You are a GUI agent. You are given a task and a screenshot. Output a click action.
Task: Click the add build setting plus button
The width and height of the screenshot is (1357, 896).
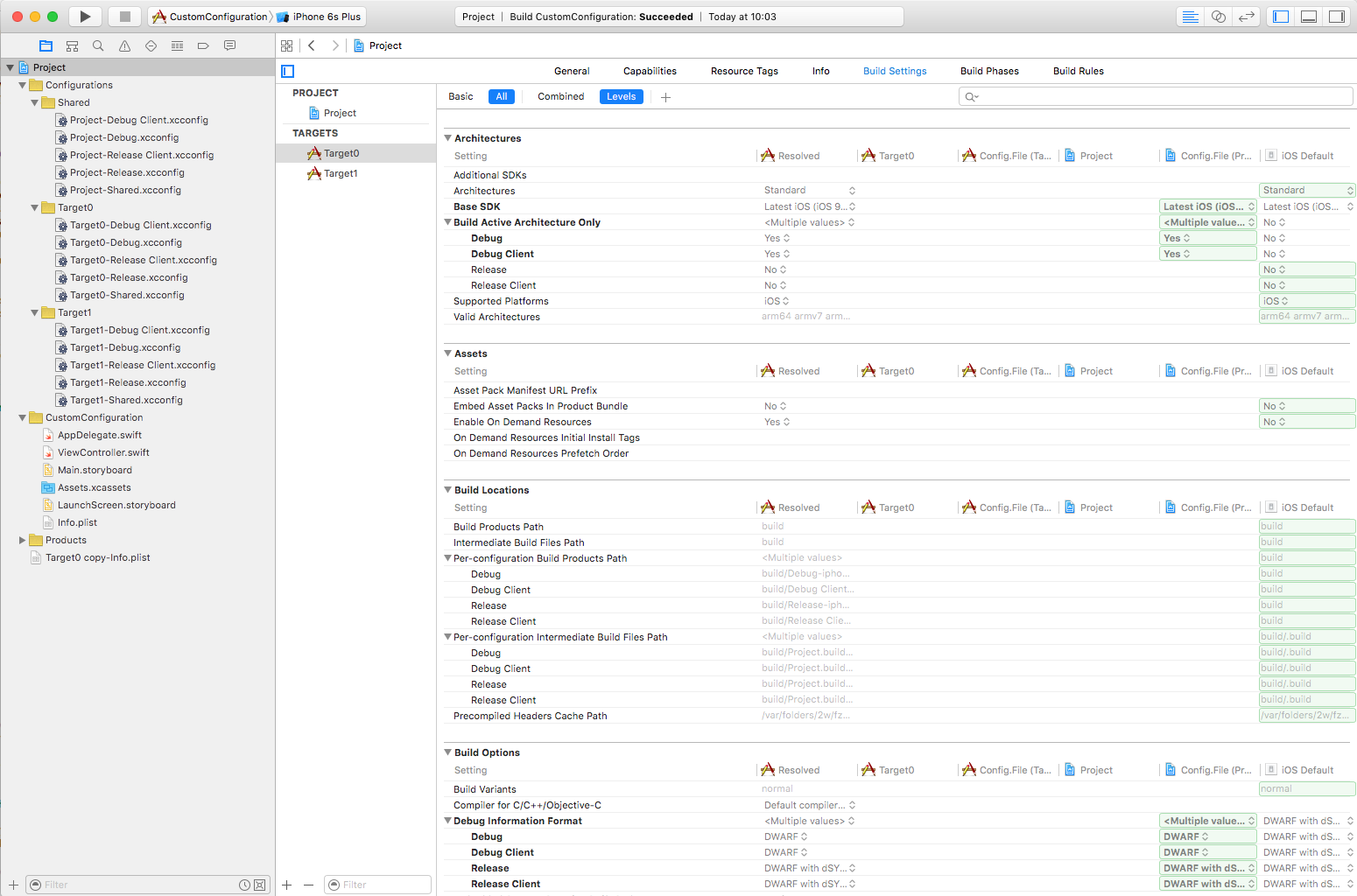[x=665, y=97]
